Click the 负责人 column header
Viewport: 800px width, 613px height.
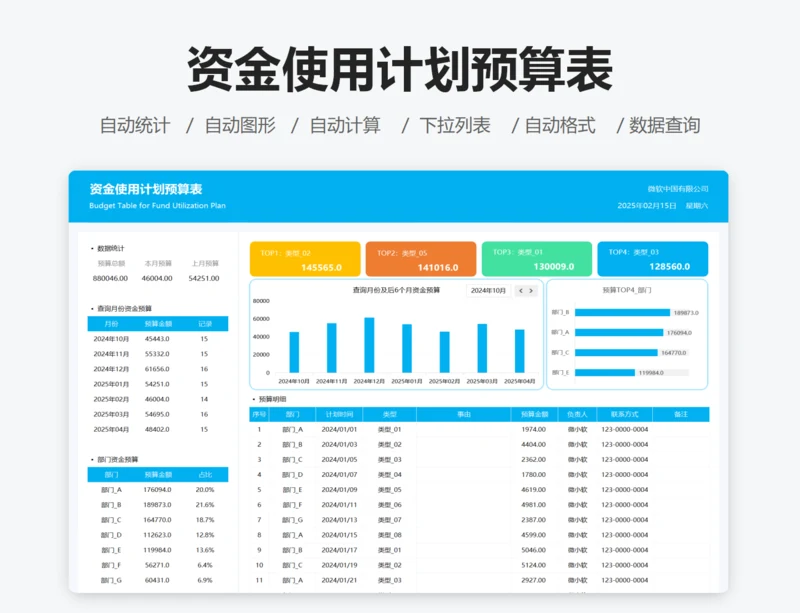click(x=577, y=414)
